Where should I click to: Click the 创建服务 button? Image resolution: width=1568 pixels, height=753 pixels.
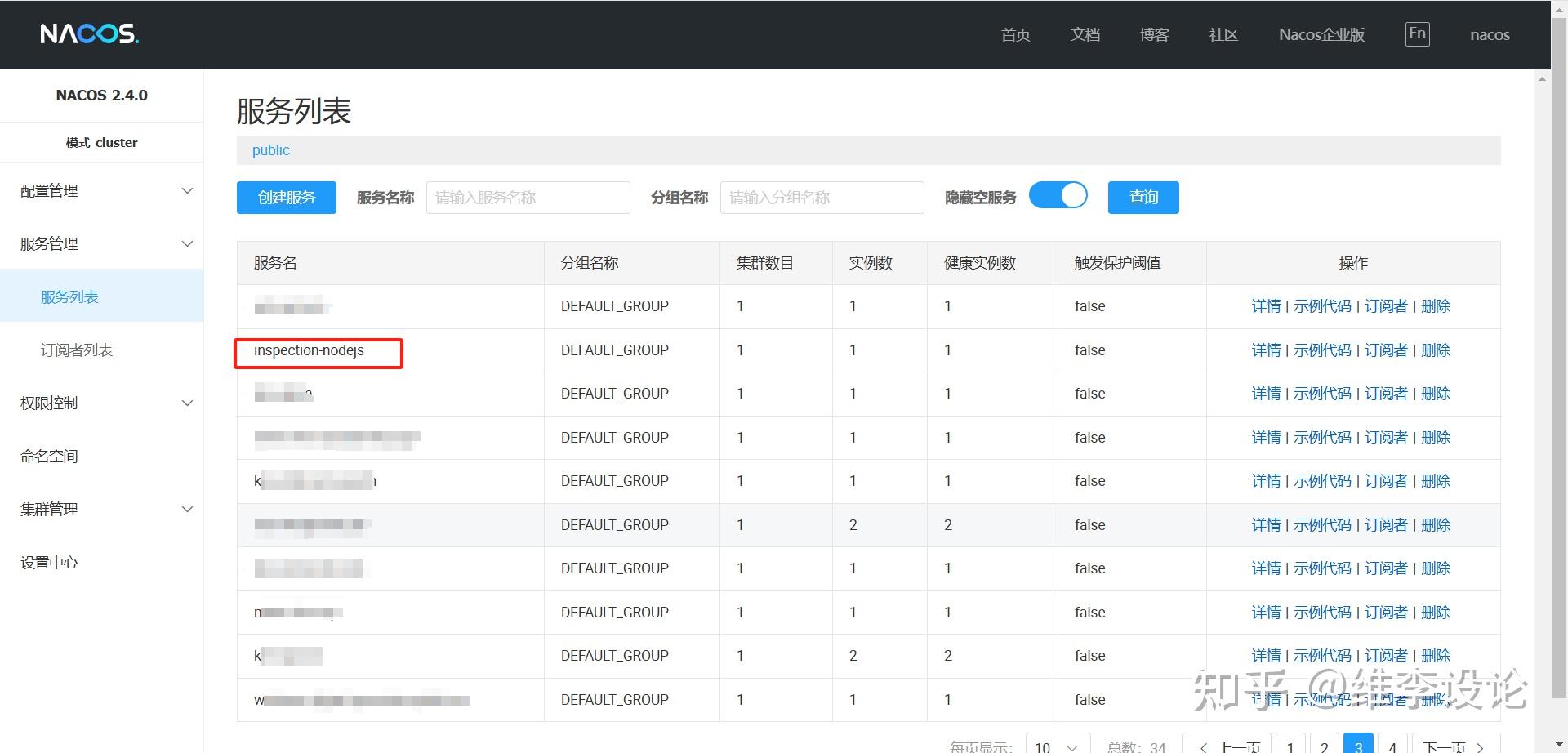coord(286,197)
